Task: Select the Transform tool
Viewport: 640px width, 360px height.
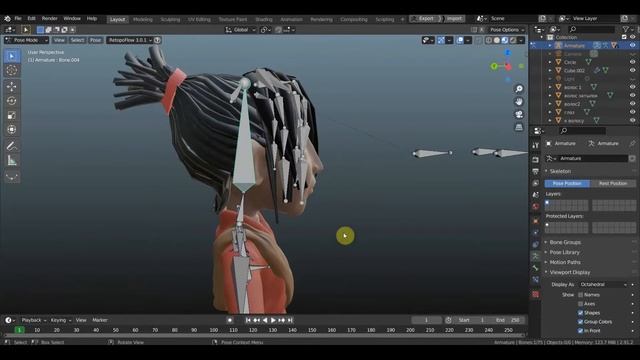Action: click(x=12, y=130)
